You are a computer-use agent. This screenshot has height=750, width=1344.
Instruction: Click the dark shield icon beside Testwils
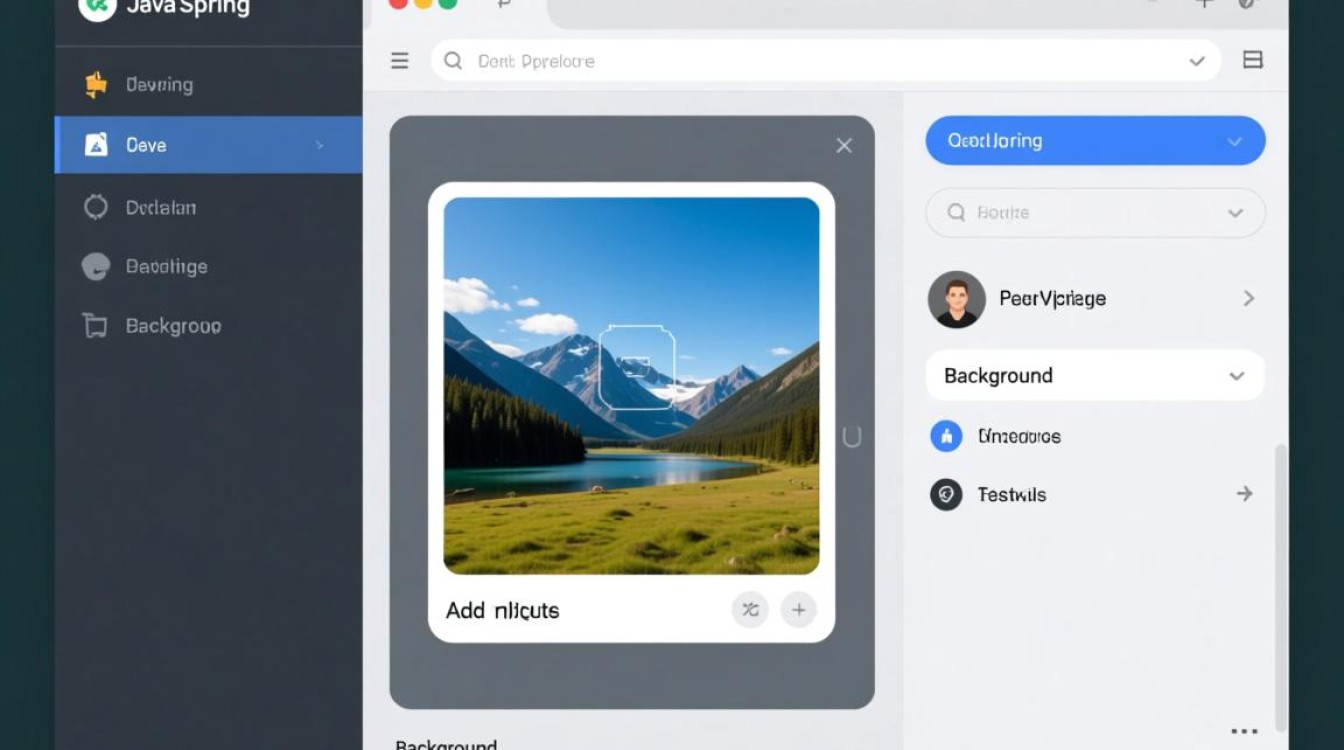point(946,494)
